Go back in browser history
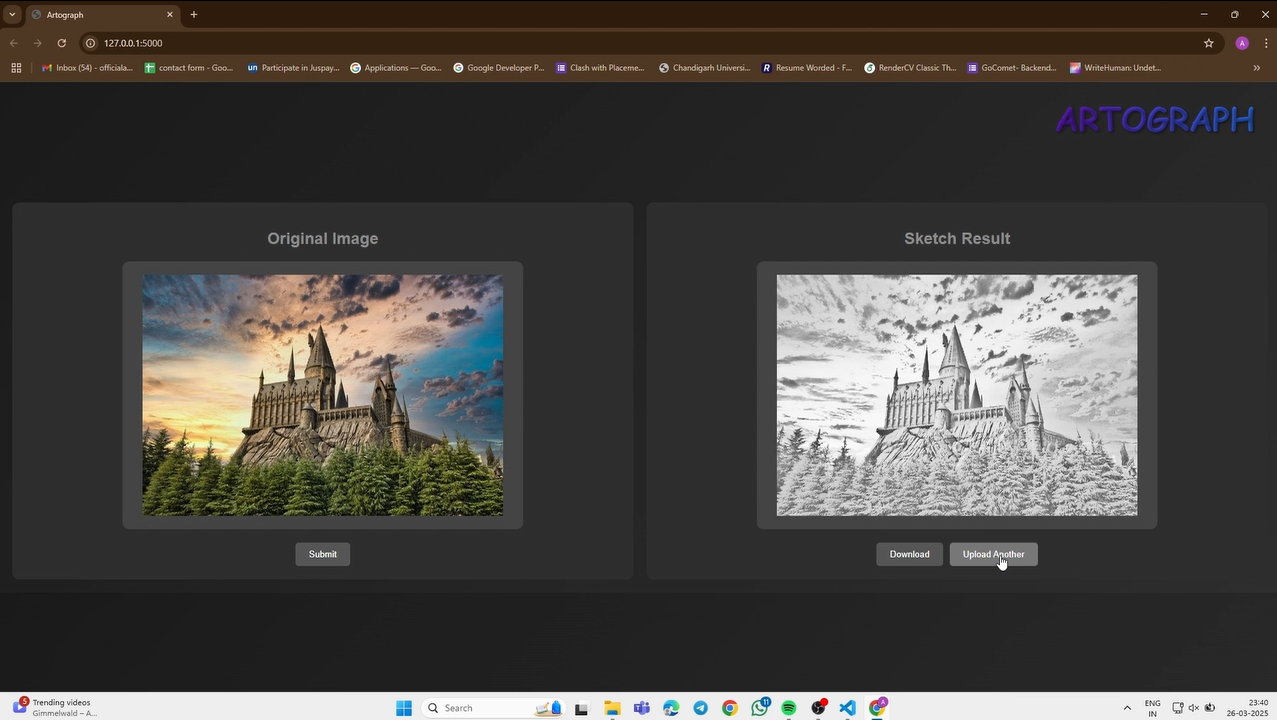Viewport: 1277px width, 720px height. coord(14,43)
